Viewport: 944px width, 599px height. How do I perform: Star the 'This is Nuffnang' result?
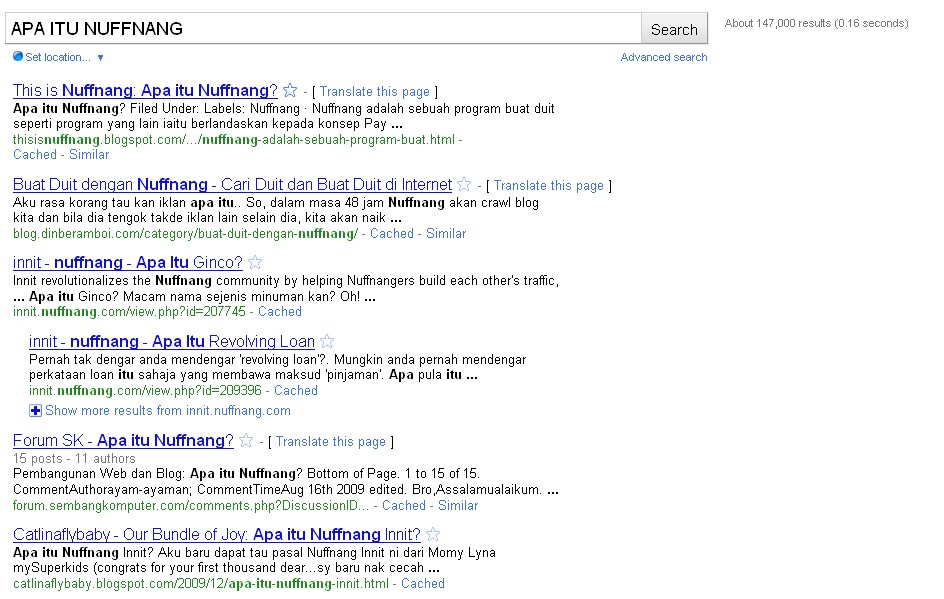(x=290, y=90)
